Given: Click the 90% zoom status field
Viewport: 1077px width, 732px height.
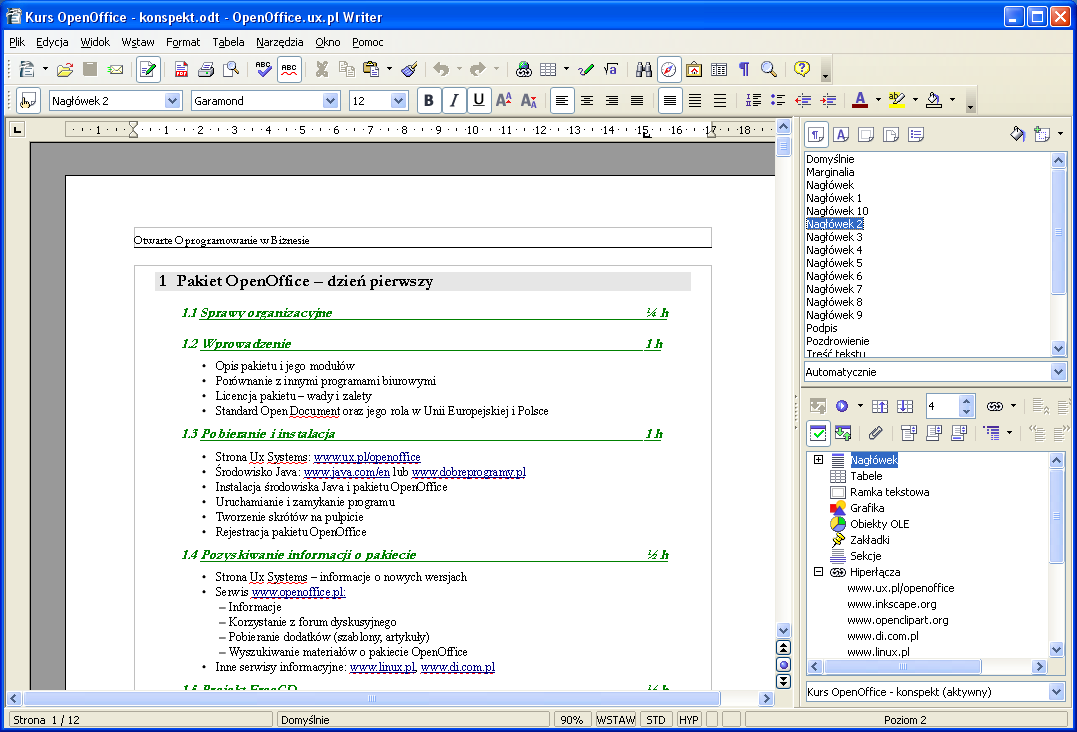Looking at the screenshot, I should tap(571, 720).
